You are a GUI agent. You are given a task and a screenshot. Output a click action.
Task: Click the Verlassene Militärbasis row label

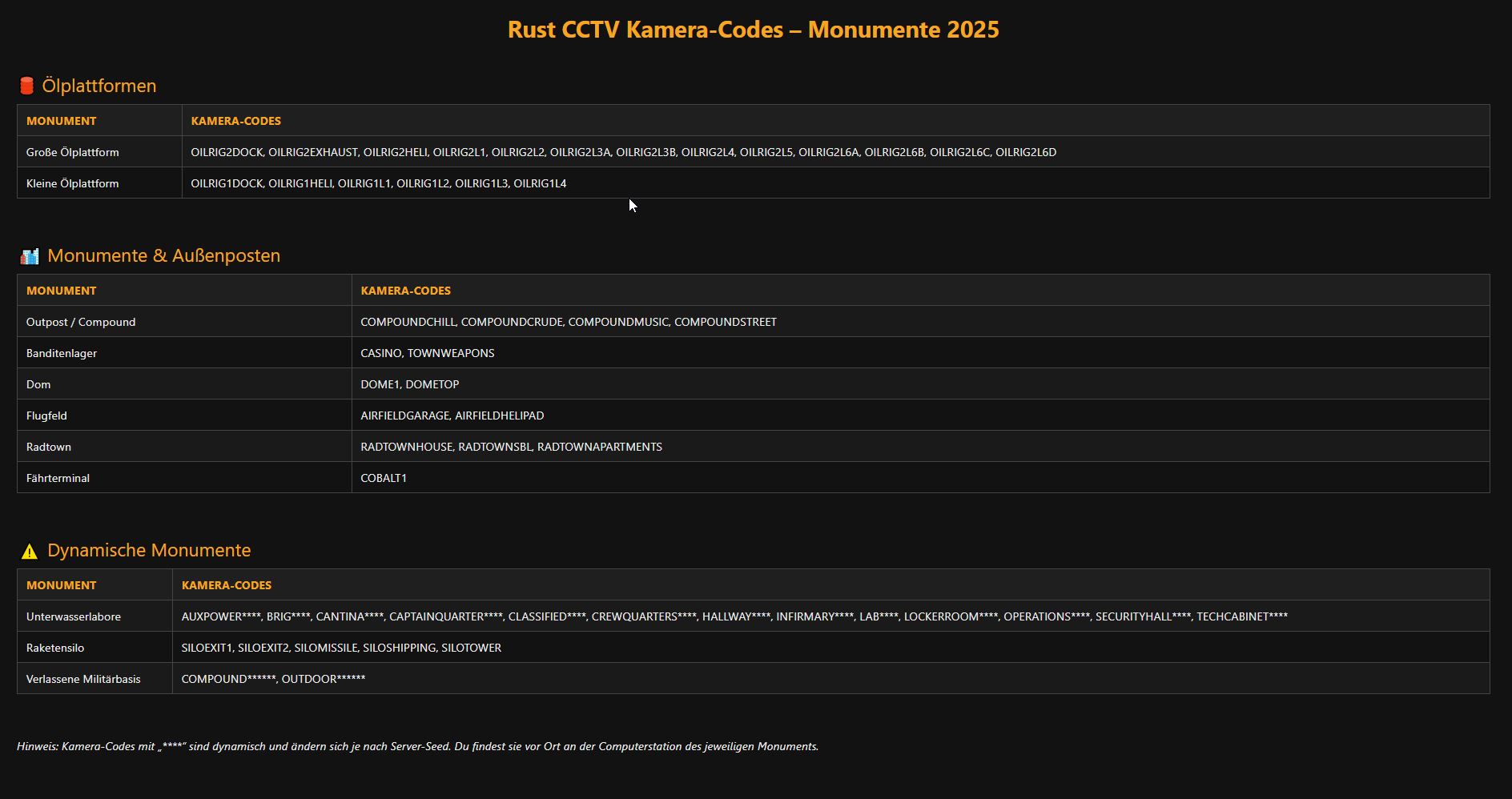click(83, 679)
